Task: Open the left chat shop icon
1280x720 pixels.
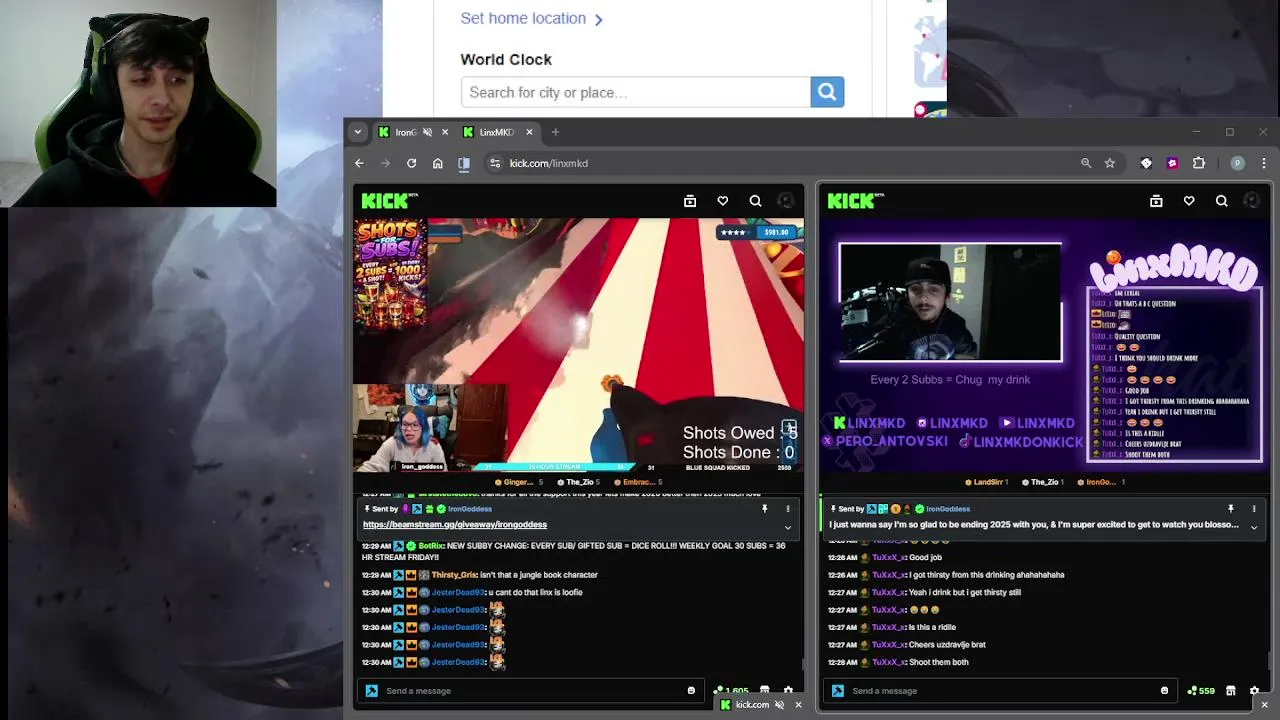Action: [765, 691]
